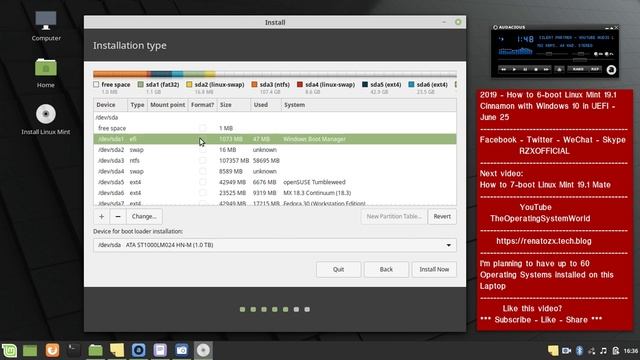Viewport: 640px width, 360px height.
Task: Click the Audacious logo in the player's corner
Action: click(x=611, y=70)
